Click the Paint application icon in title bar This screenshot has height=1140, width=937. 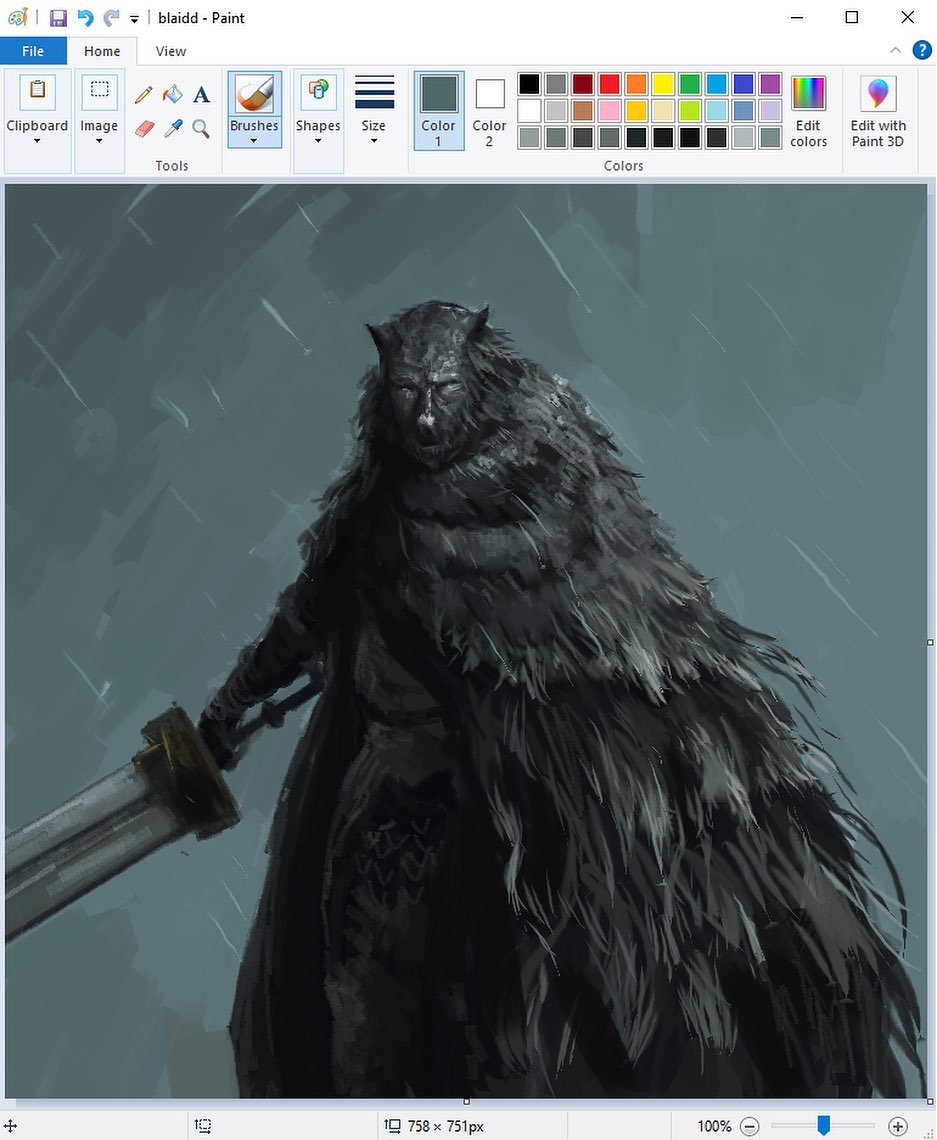point(17,17)
